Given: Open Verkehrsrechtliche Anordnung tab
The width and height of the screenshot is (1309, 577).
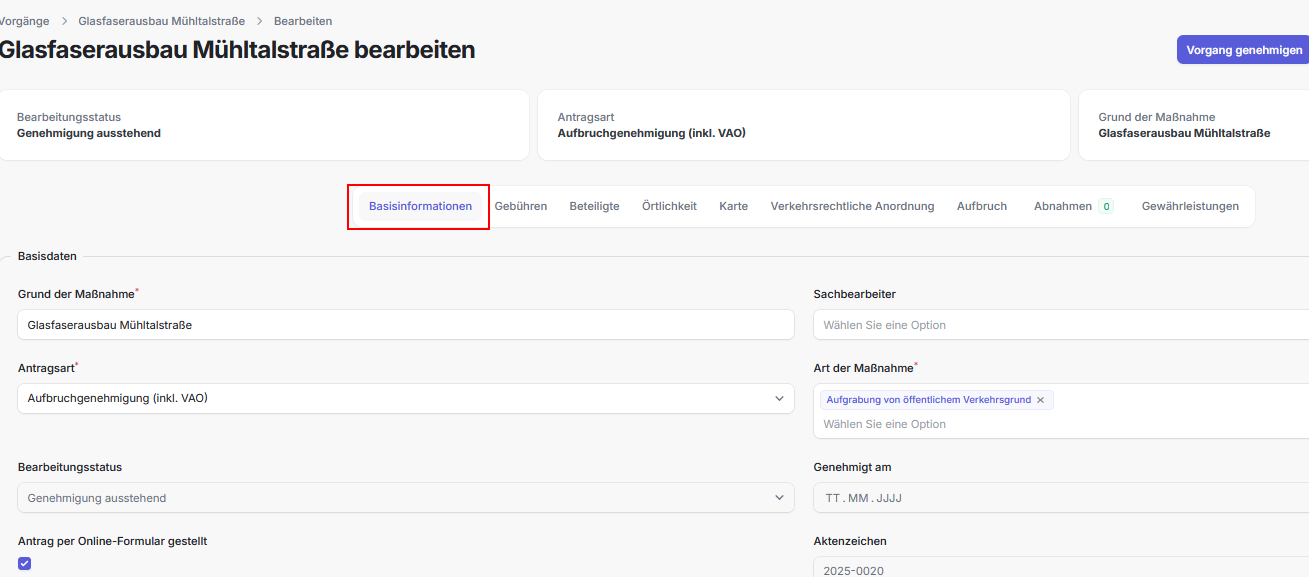Looking at the screenshot, I should tap(852, 206).
